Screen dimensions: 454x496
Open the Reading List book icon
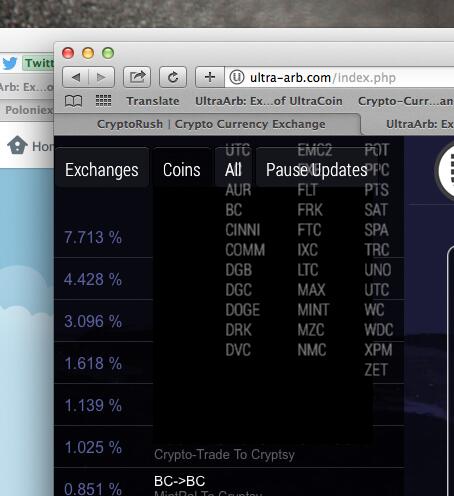click(x=73, y=101)
